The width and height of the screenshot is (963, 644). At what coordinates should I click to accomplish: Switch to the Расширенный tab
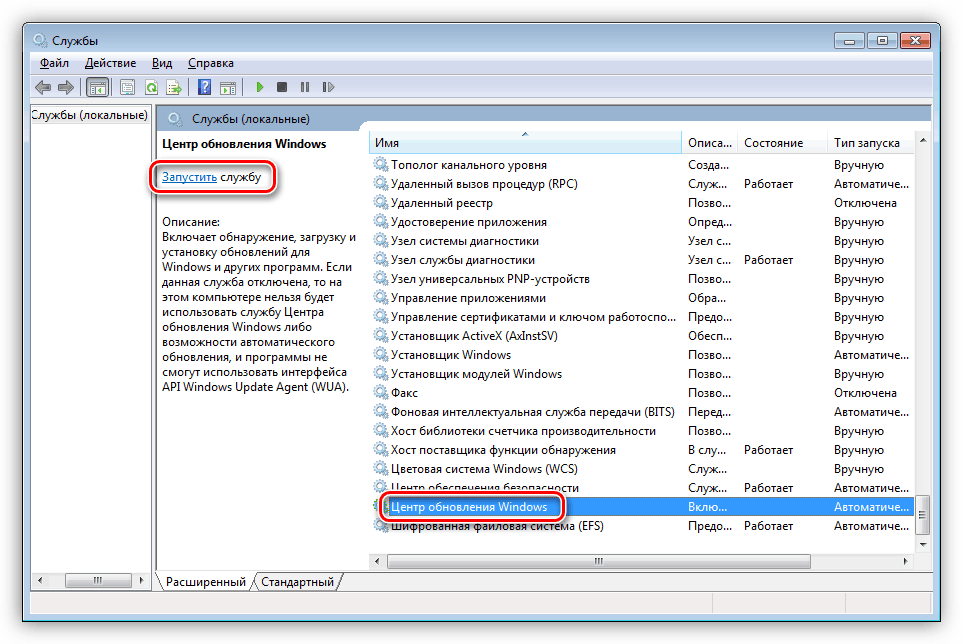206,581
